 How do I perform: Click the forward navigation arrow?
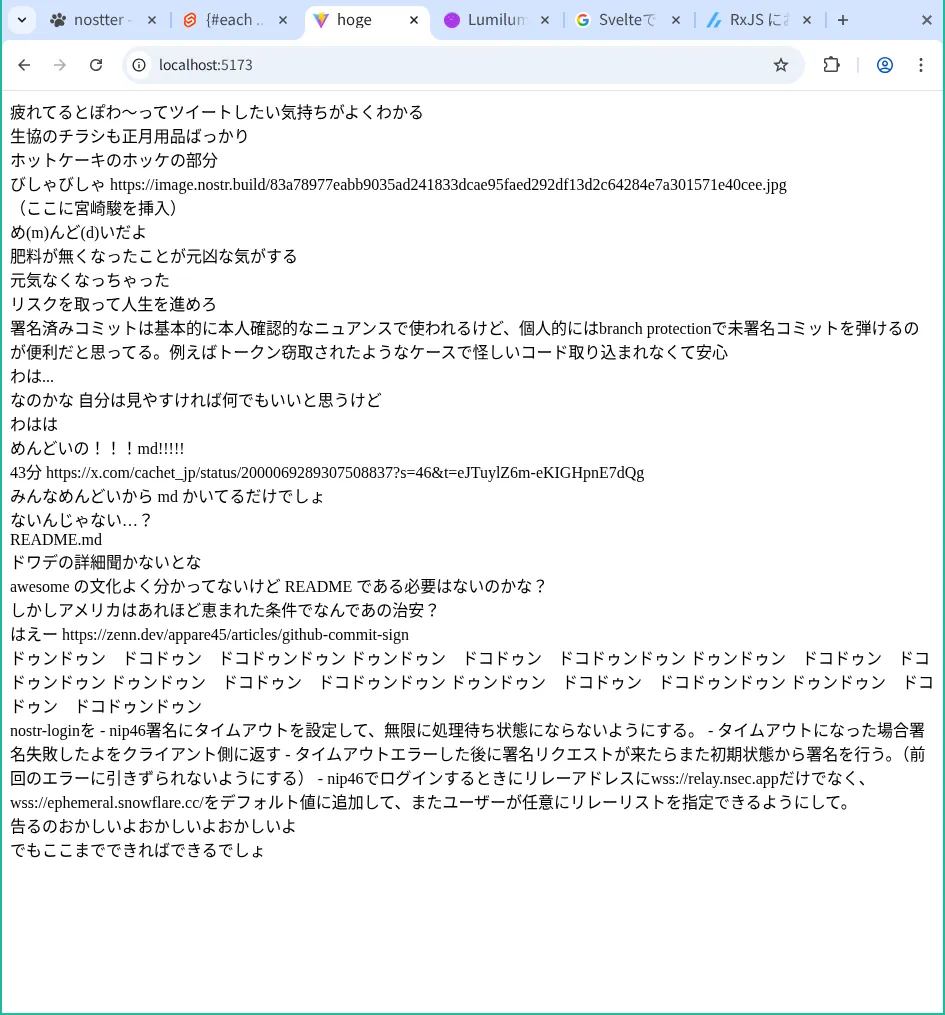tap(60, 65)
